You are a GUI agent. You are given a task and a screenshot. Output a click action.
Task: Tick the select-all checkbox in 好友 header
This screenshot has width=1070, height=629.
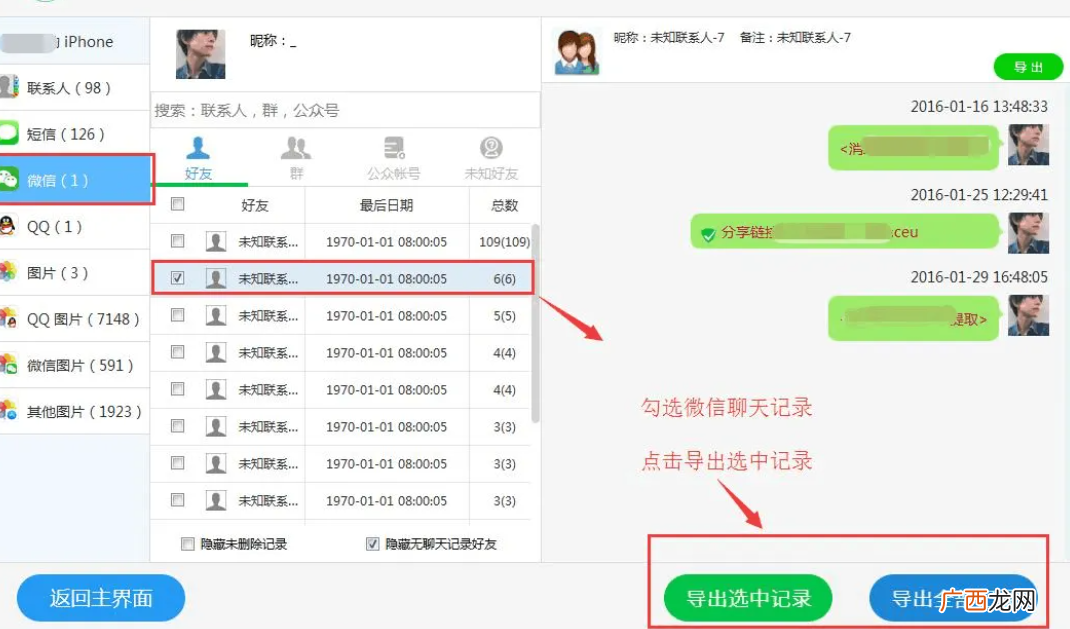click(177, 204)
